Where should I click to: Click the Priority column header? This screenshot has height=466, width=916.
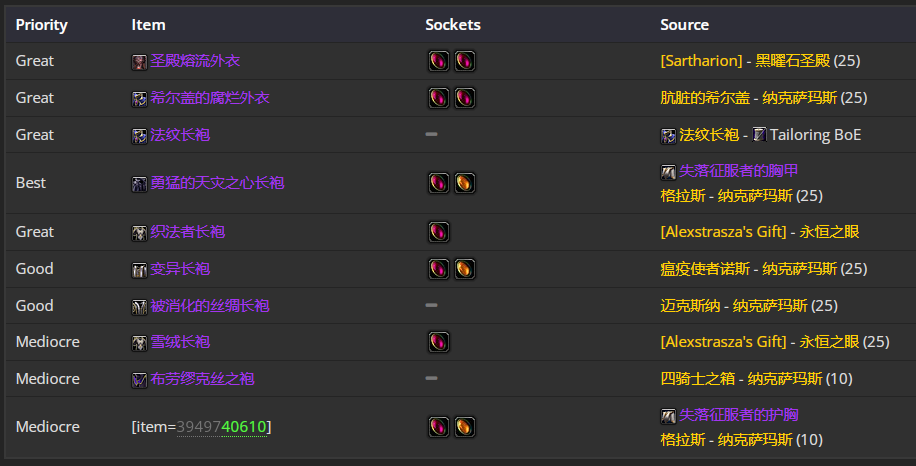click(x=41, y=25)
